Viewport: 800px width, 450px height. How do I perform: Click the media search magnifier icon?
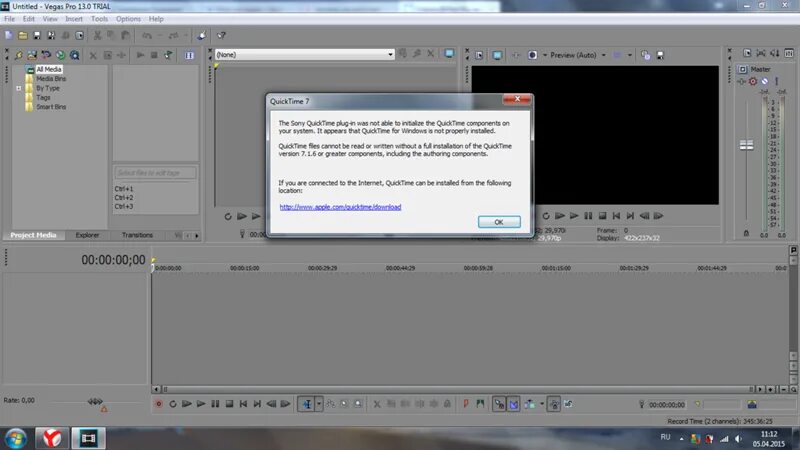point(74,55)
